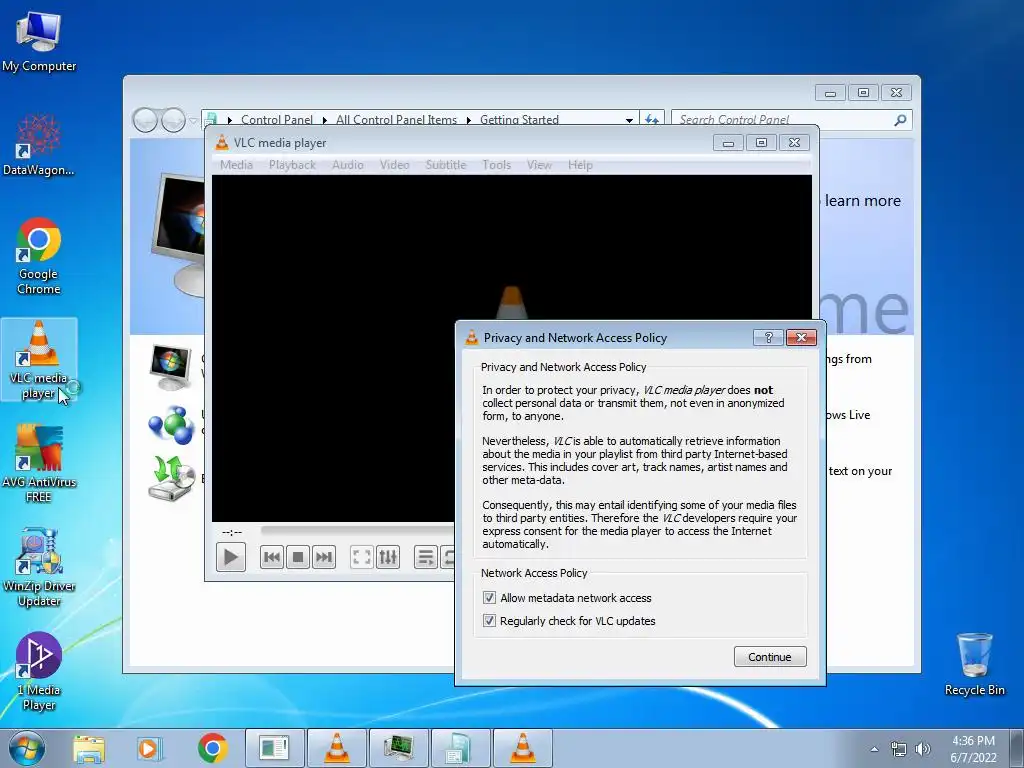Close the Privacy and Network Access Policy dialog
The image size is (1024, 768).
click(x=801, y=337)
